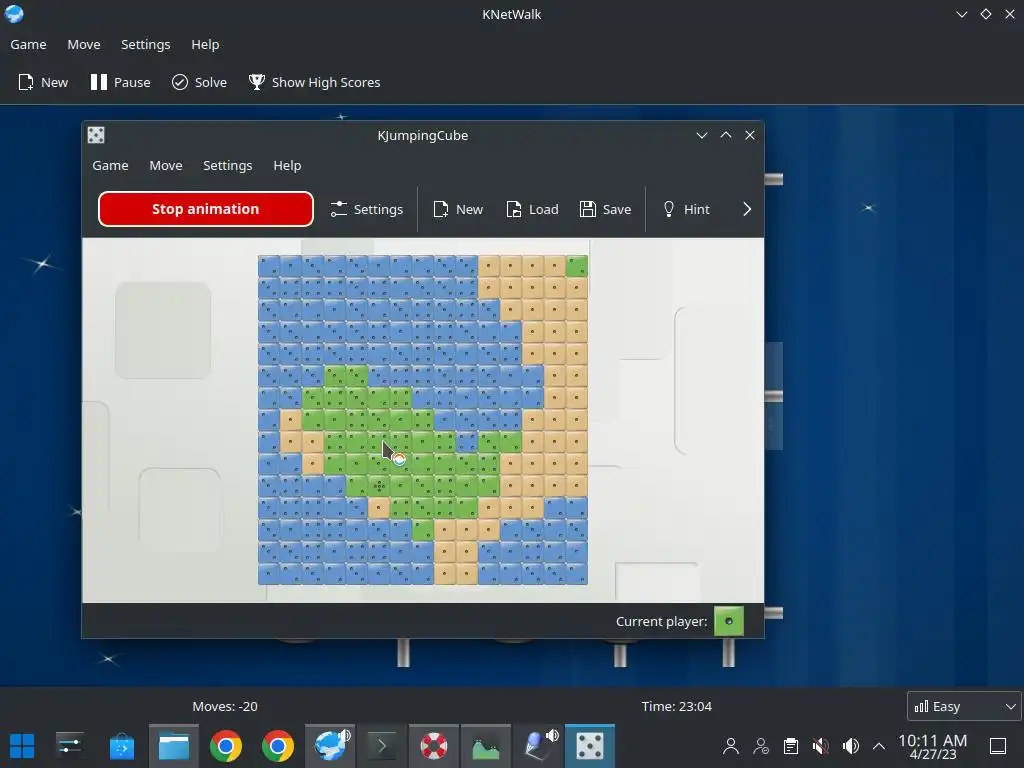
Task: Open KJumpingCube Settings menu
Action: (x=227, y=165)
